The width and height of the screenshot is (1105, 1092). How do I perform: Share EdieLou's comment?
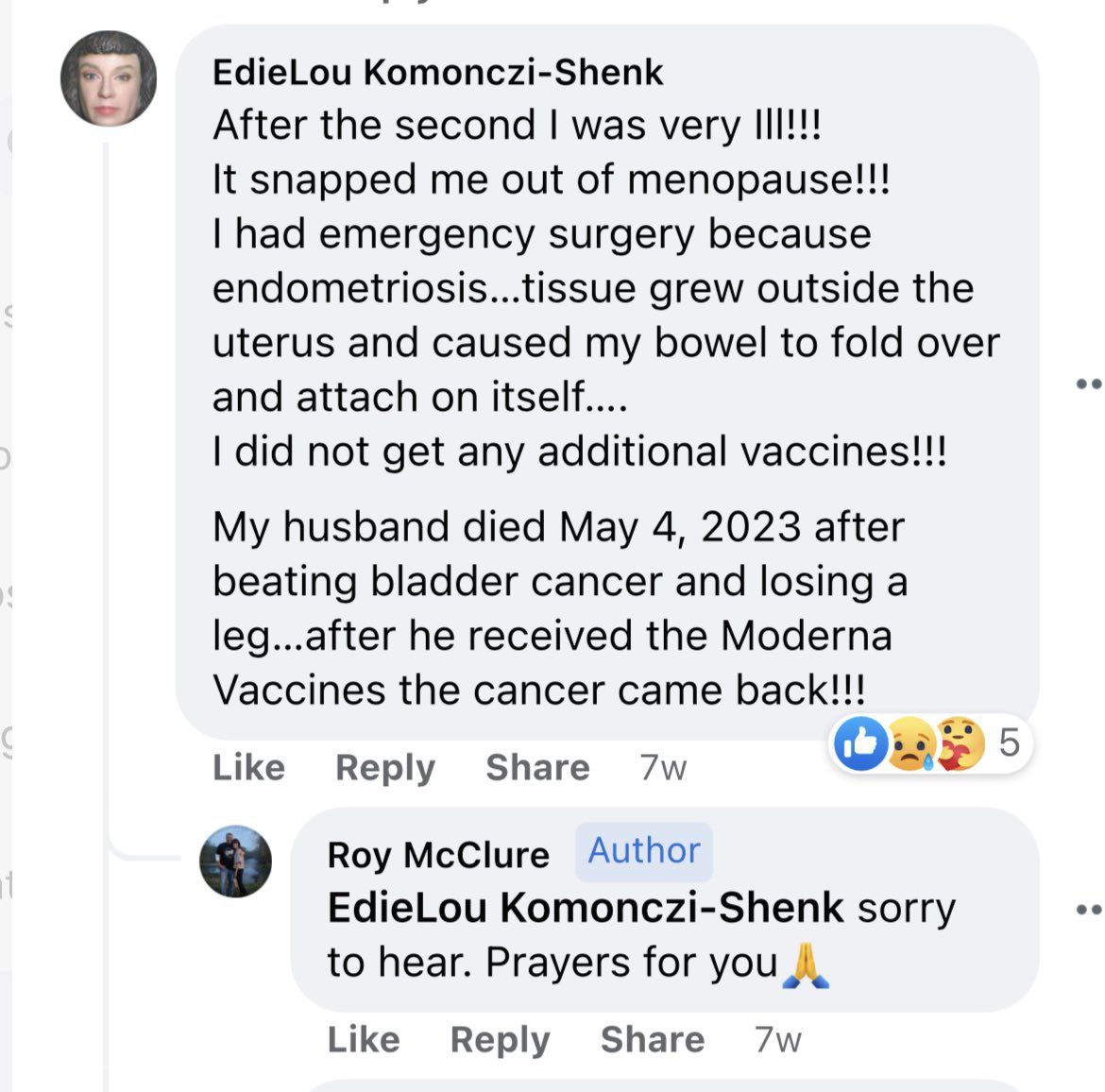tap(537, 767)
